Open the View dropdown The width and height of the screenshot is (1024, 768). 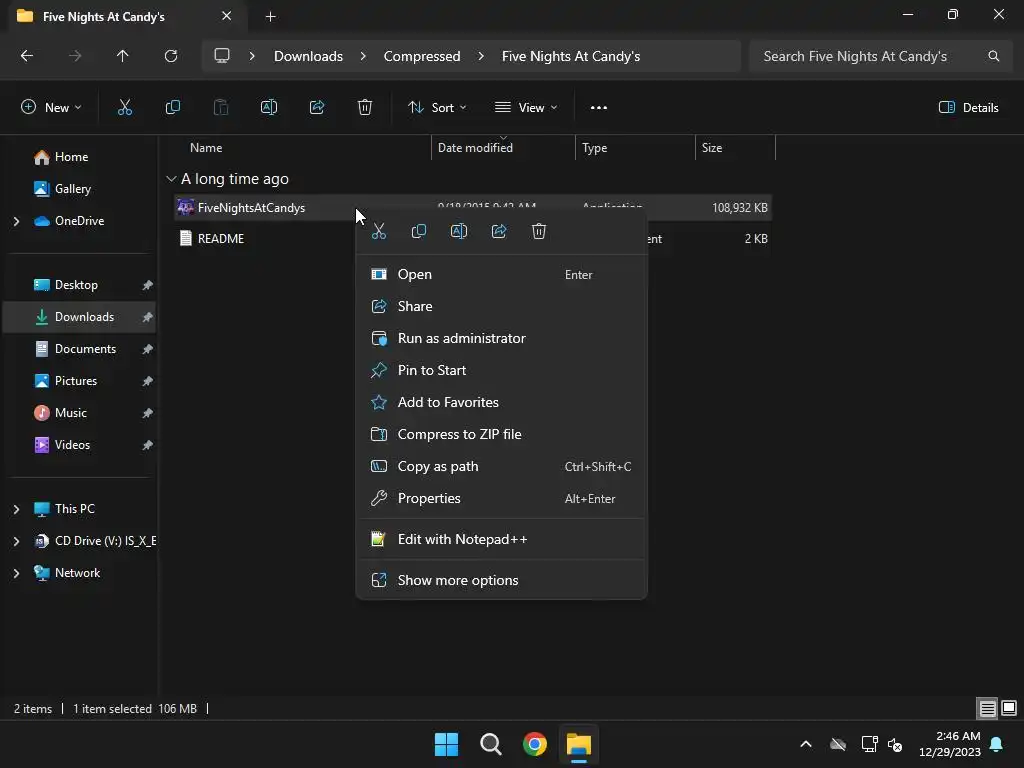pos(526,108)
